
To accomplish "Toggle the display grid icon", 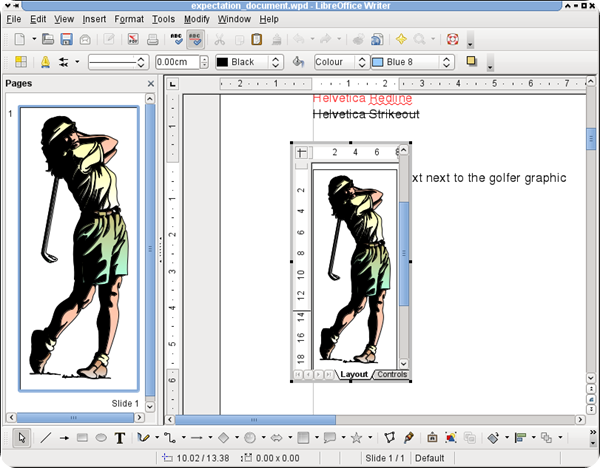I will (21, 62).
